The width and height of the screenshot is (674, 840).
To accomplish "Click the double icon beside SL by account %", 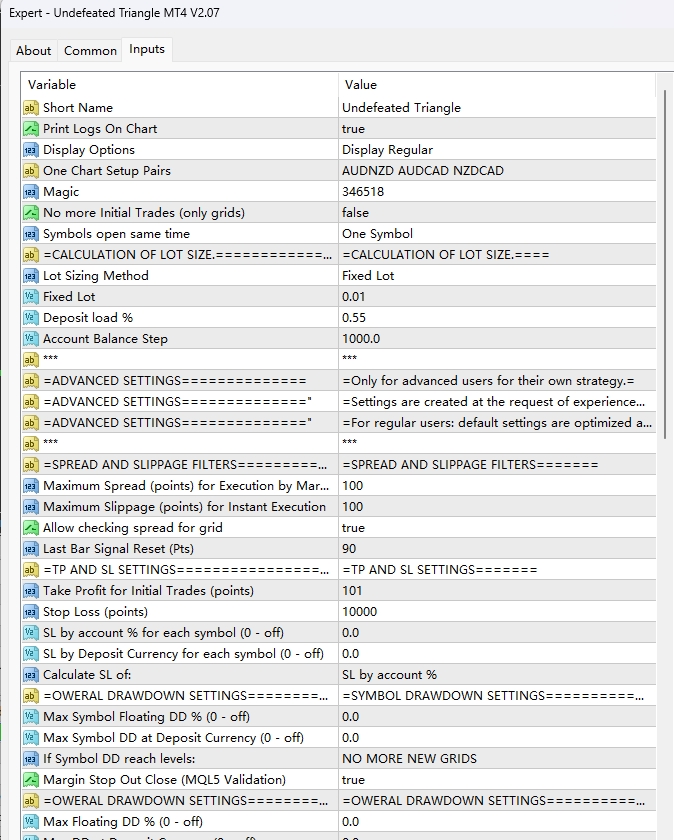I will click(31, 633).
